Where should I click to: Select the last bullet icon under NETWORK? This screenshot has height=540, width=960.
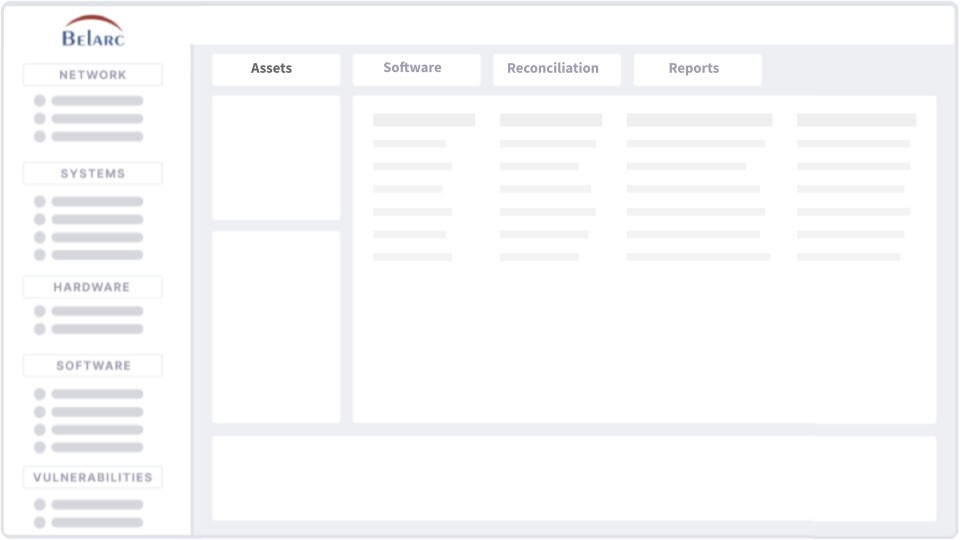coord(40,137)
